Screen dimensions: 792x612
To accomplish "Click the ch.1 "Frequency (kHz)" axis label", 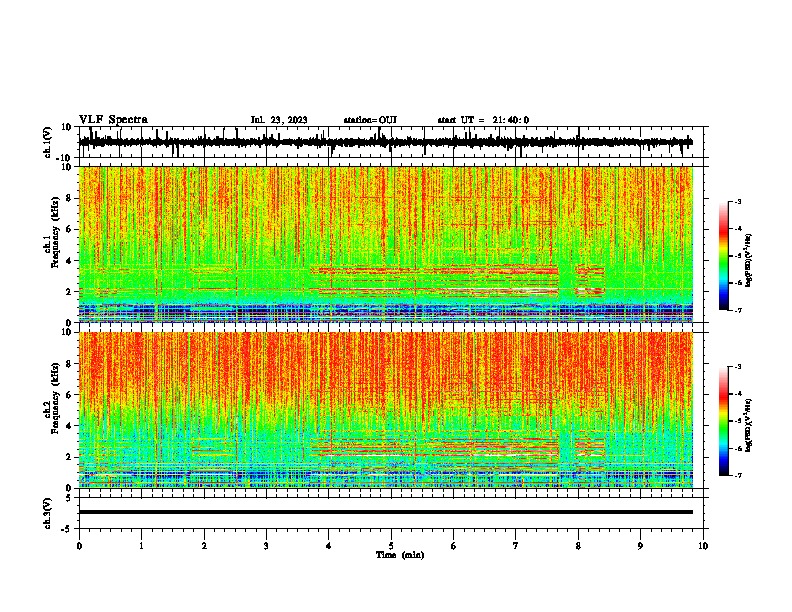I will pyautogui.click(x=55, y=233).
